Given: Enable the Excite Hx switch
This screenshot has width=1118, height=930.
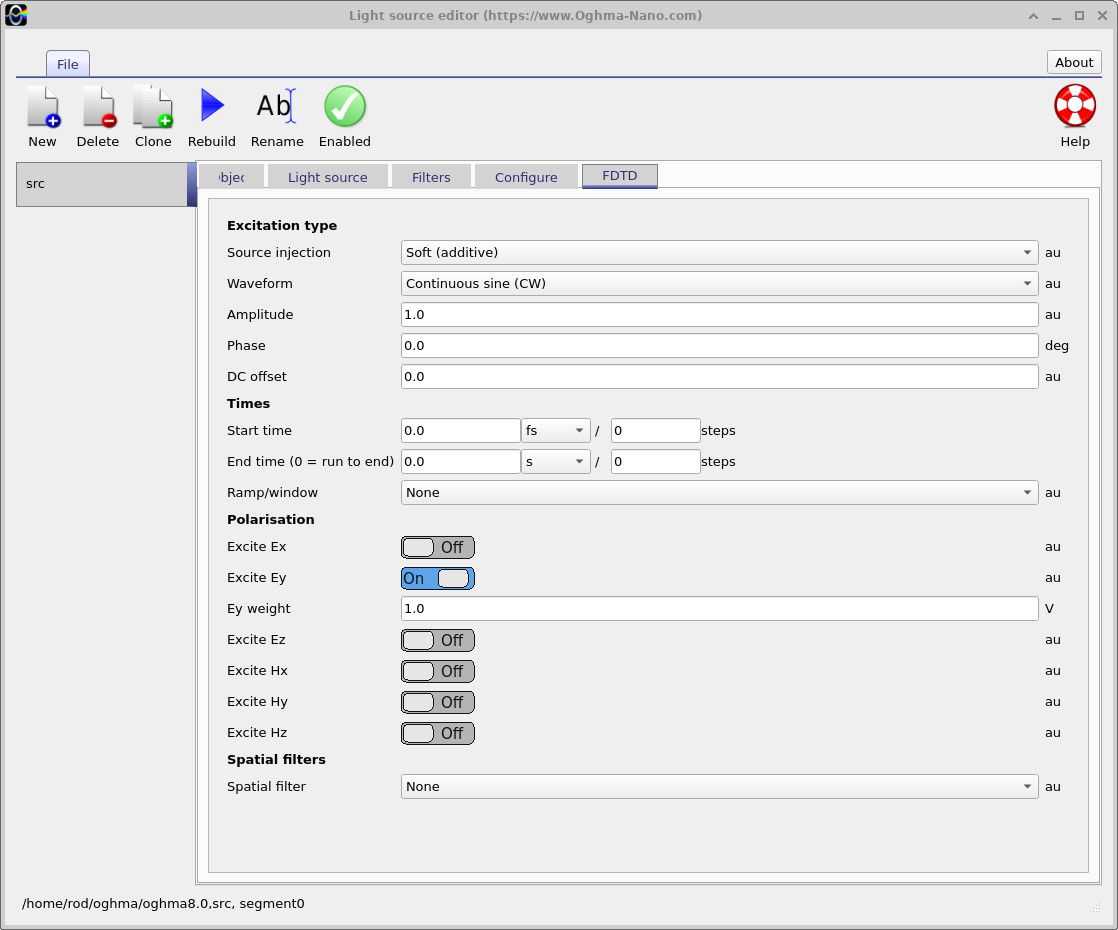Looking at the screenshot, I should [437, 671].
